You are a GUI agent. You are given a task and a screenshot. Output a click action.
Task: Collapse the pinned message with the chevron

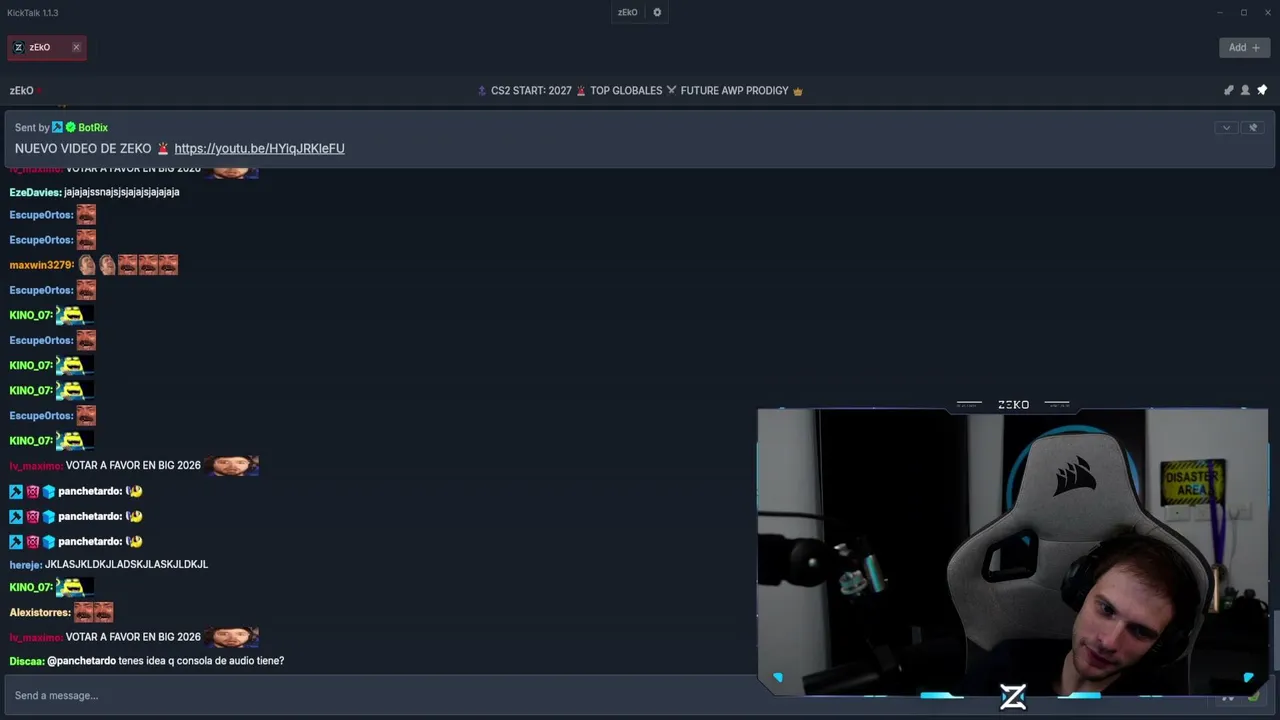pyautogui.click(x=1226, y=128)
